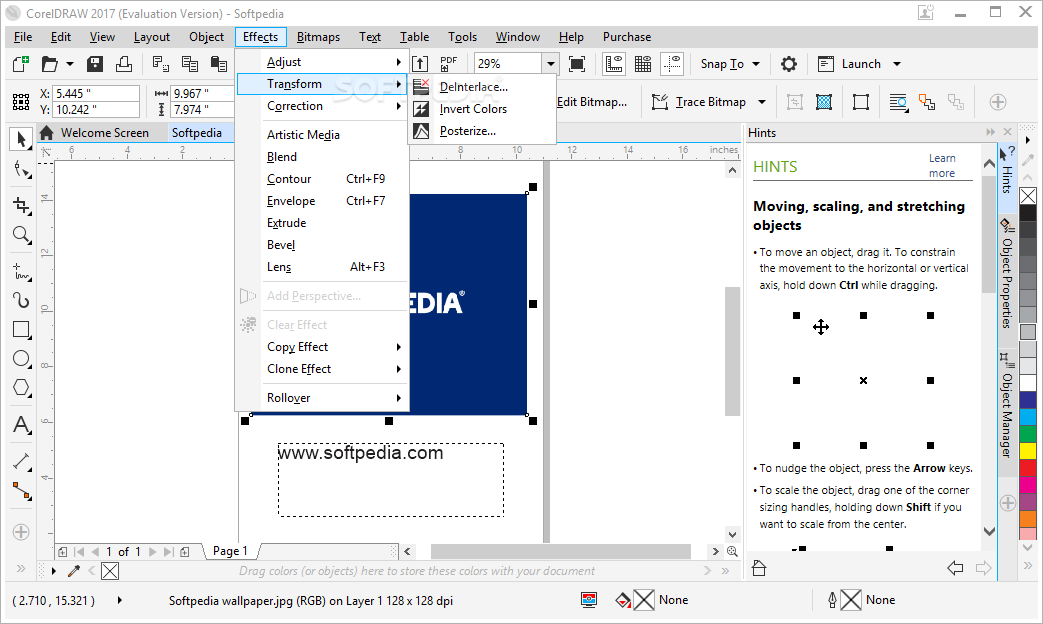Click the Paste icon in standard toolbar

point(219,64)
